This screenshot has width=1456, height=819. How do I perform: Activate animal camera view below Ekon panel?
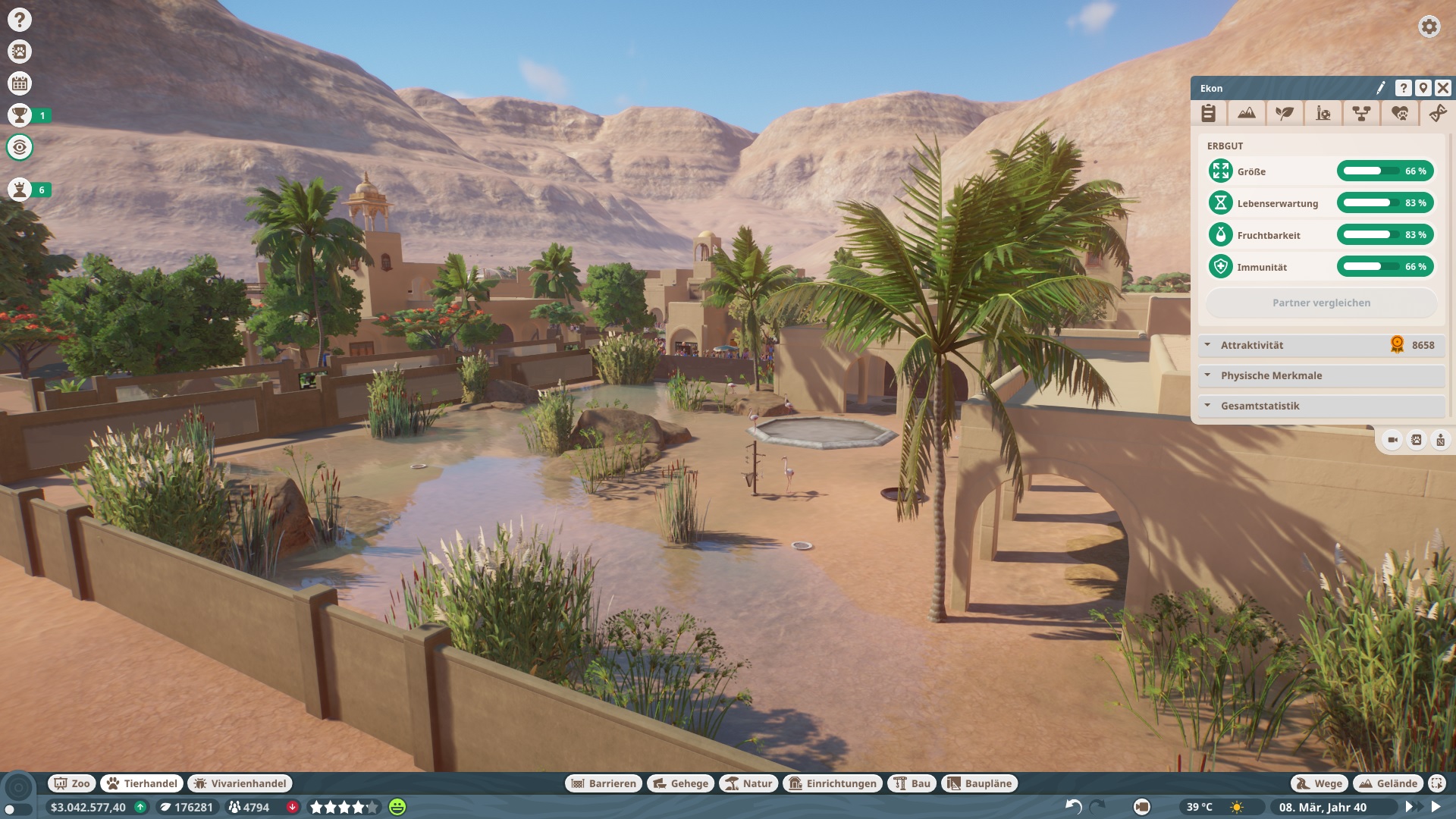pyautogui.click(x=1392, y=440)
